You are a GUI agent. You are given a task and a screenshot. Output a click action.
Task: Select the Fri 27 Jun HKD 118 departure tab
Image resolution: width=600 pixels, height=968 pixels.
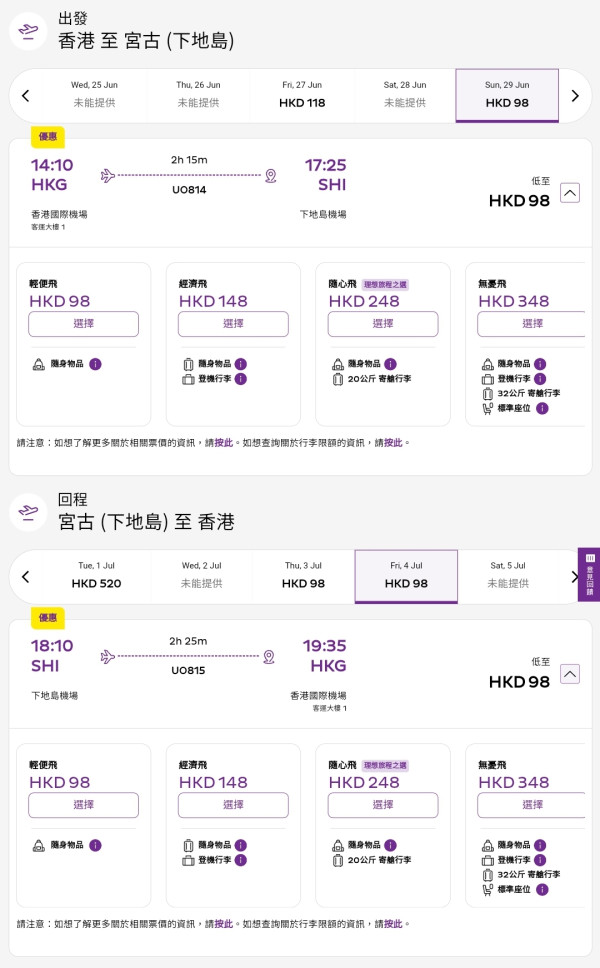pos(302,95)
